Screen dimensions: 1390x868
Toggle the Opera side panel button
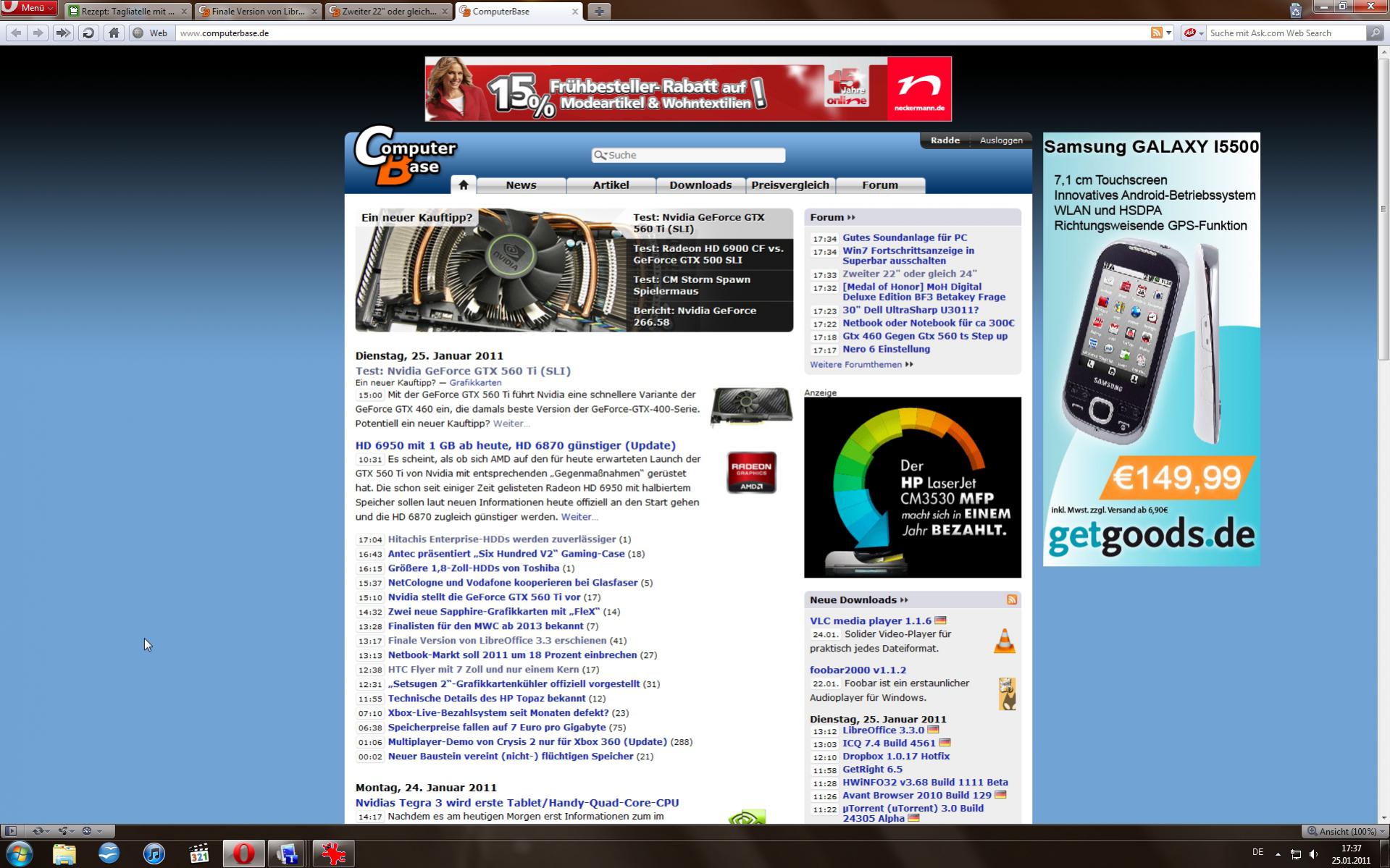10,831
